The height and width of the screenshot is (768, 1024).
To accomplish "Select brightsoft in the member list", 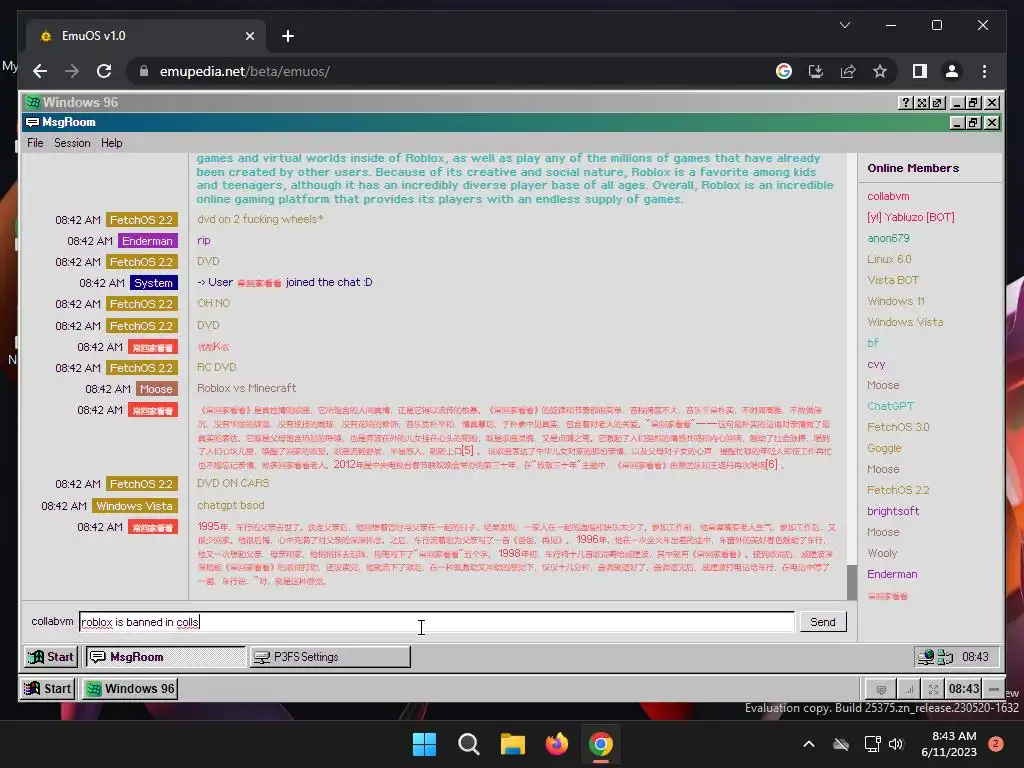I will click(x=893, y=511).
